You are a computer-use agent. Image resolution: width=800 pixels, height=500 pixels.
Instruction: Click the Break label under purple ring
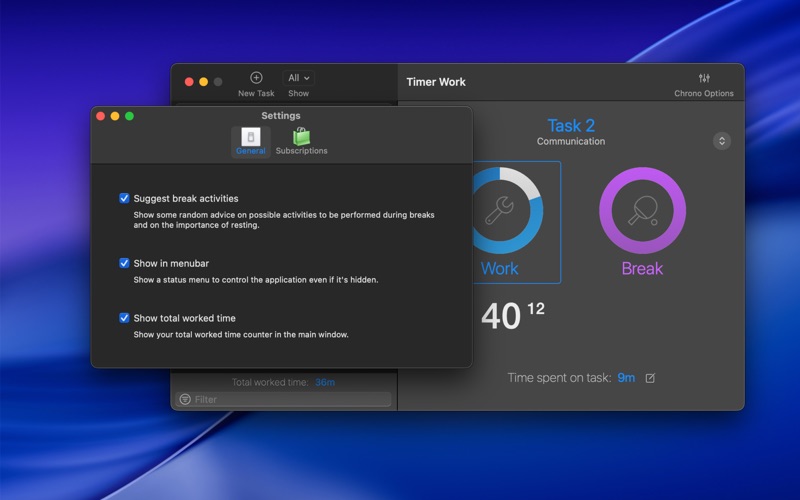tap(642, 268)
